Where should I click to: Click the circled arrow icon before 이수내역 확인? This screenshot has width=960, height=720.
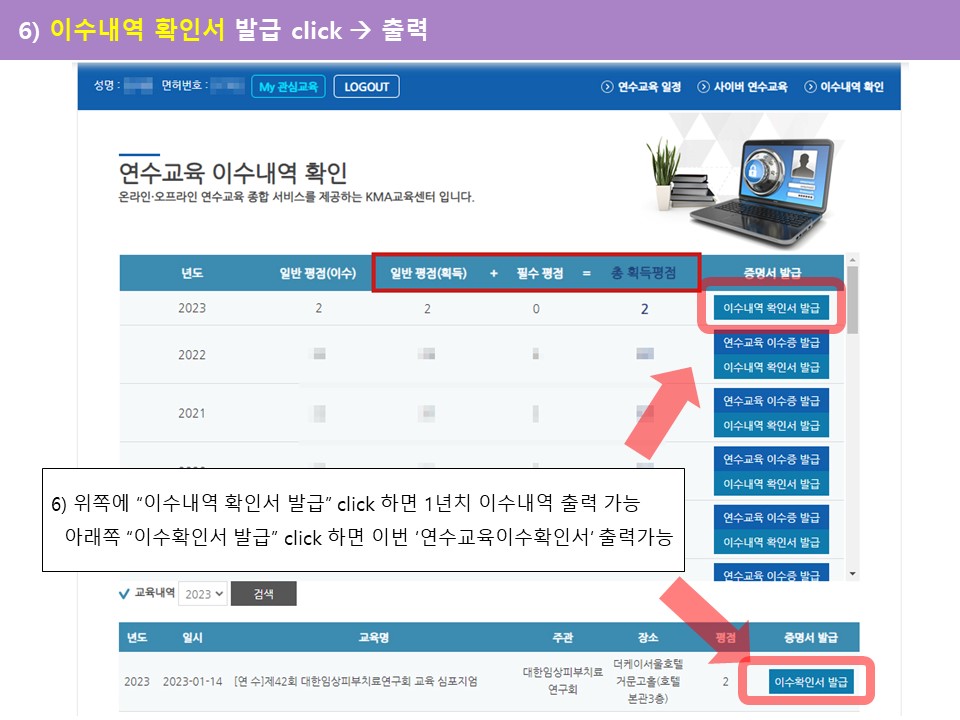tap(811, 87)
